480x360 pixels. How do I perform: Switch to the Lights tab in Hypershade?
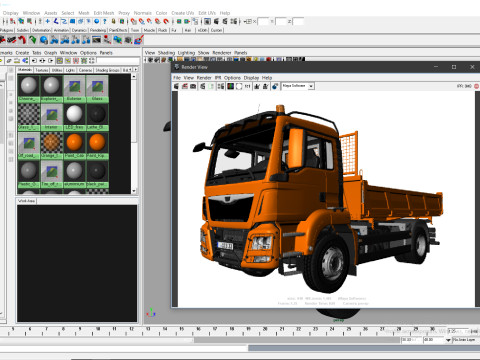pyautogui.click(x=70, y=70)
